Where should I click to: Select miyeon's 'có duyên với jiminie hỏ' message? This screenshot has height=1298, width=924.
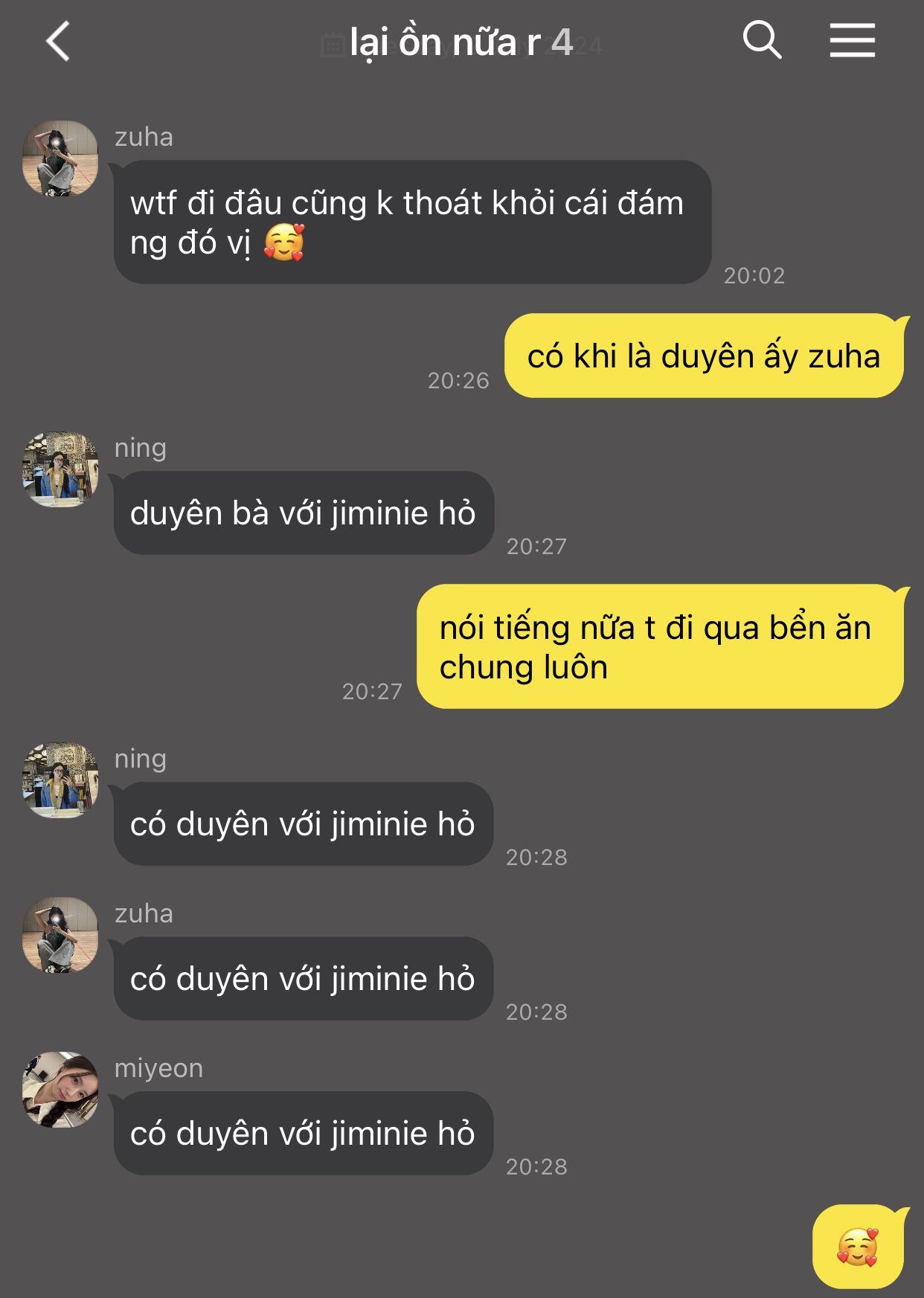304,1134
